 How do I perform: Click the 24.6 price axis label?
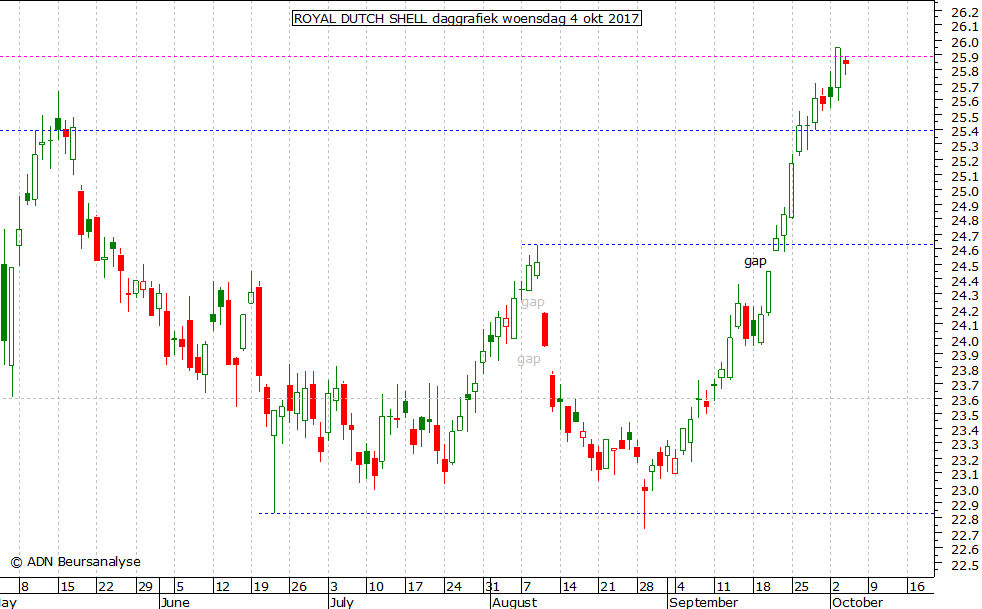click(x=964, y=251)
